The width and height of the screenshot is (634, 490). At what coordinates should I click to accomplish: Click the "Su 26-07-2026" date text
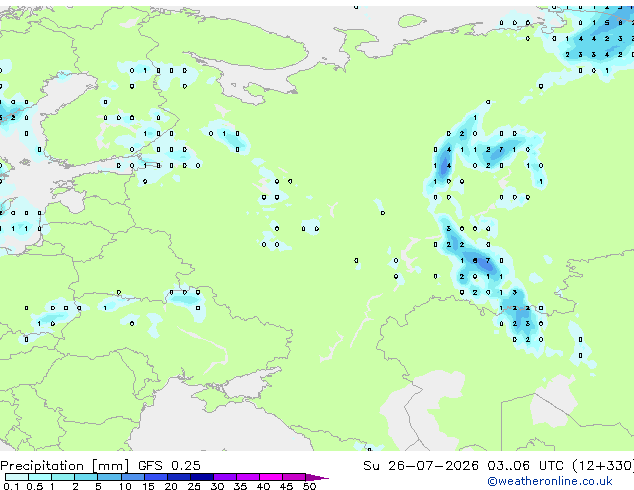tap(421, 466)
